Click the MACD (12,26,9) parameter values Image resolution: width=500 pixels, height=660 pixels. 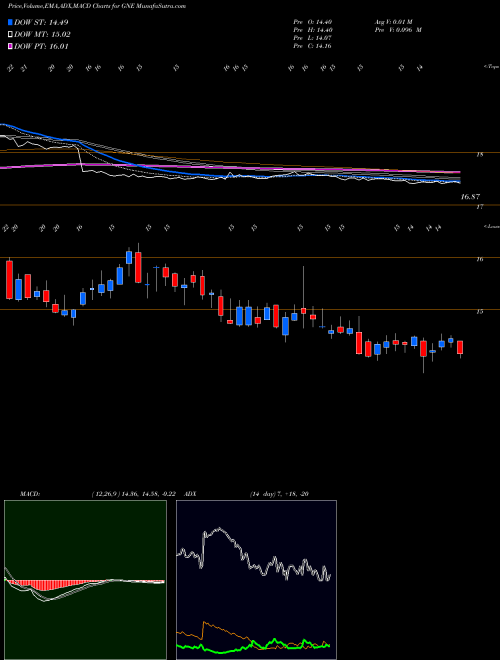pos(133,494)
